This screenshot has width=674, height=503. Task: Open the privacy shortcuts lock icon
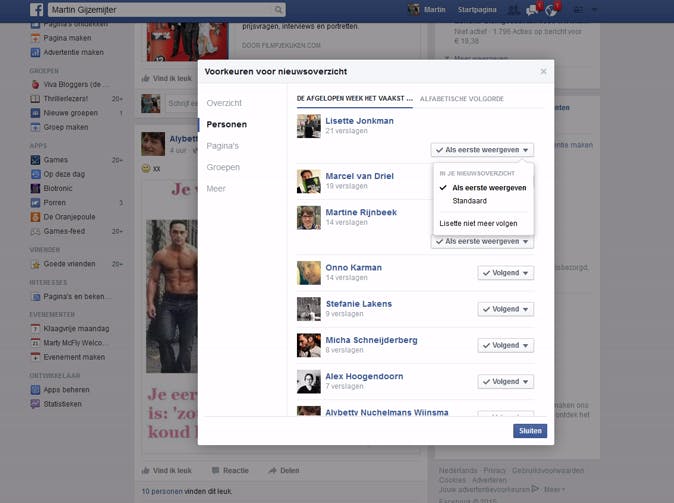click(579, 9)
